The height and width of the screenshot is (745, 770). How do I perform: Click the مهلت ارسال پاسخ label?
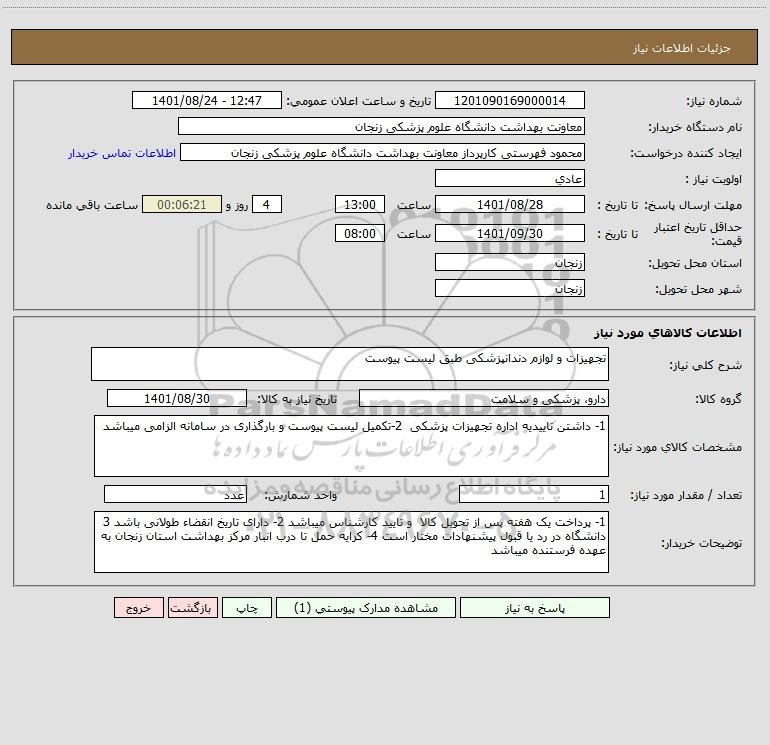(693, 205)
